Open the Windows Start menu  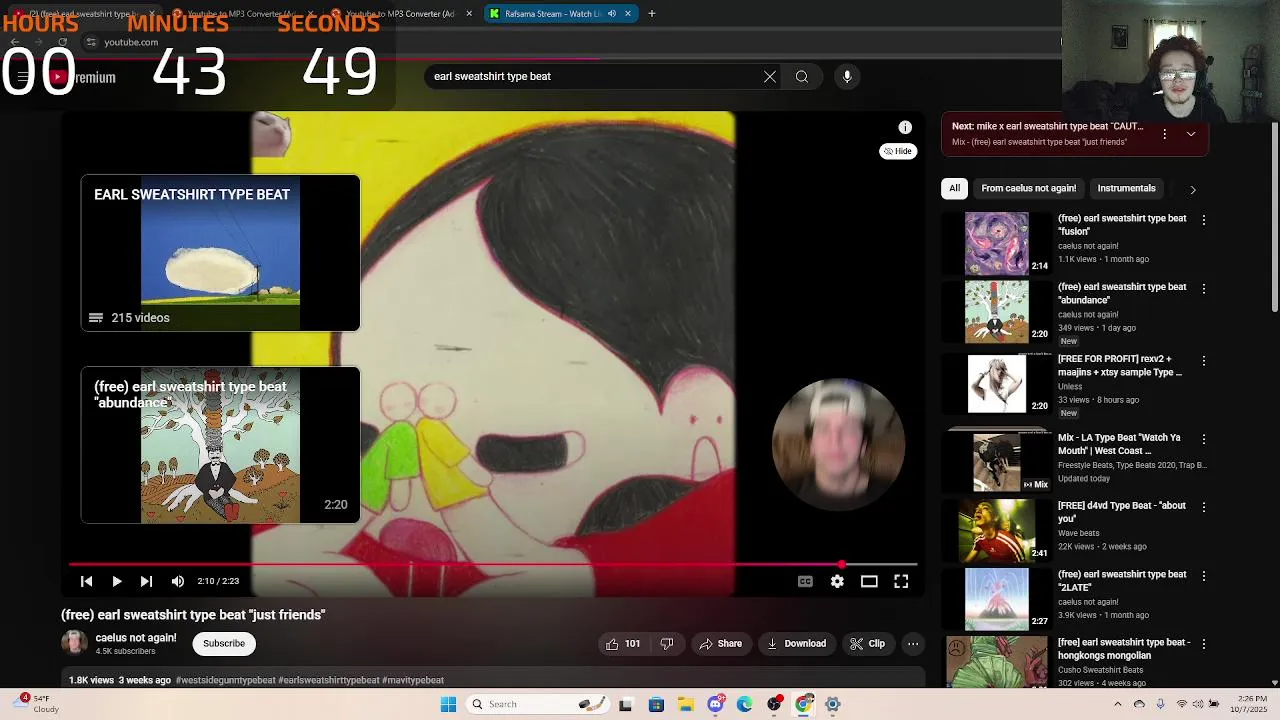tap(448, 704)
